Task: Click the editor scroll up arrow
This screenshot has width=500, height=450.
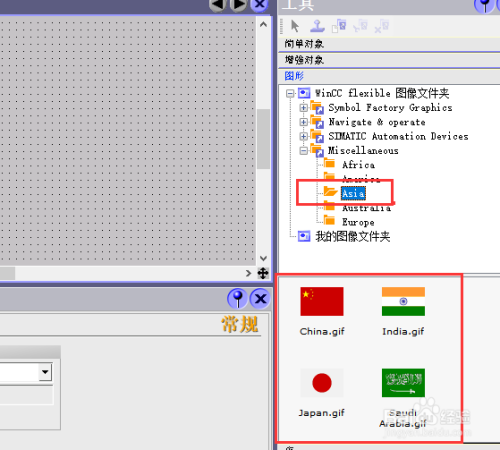Action: 263,24
